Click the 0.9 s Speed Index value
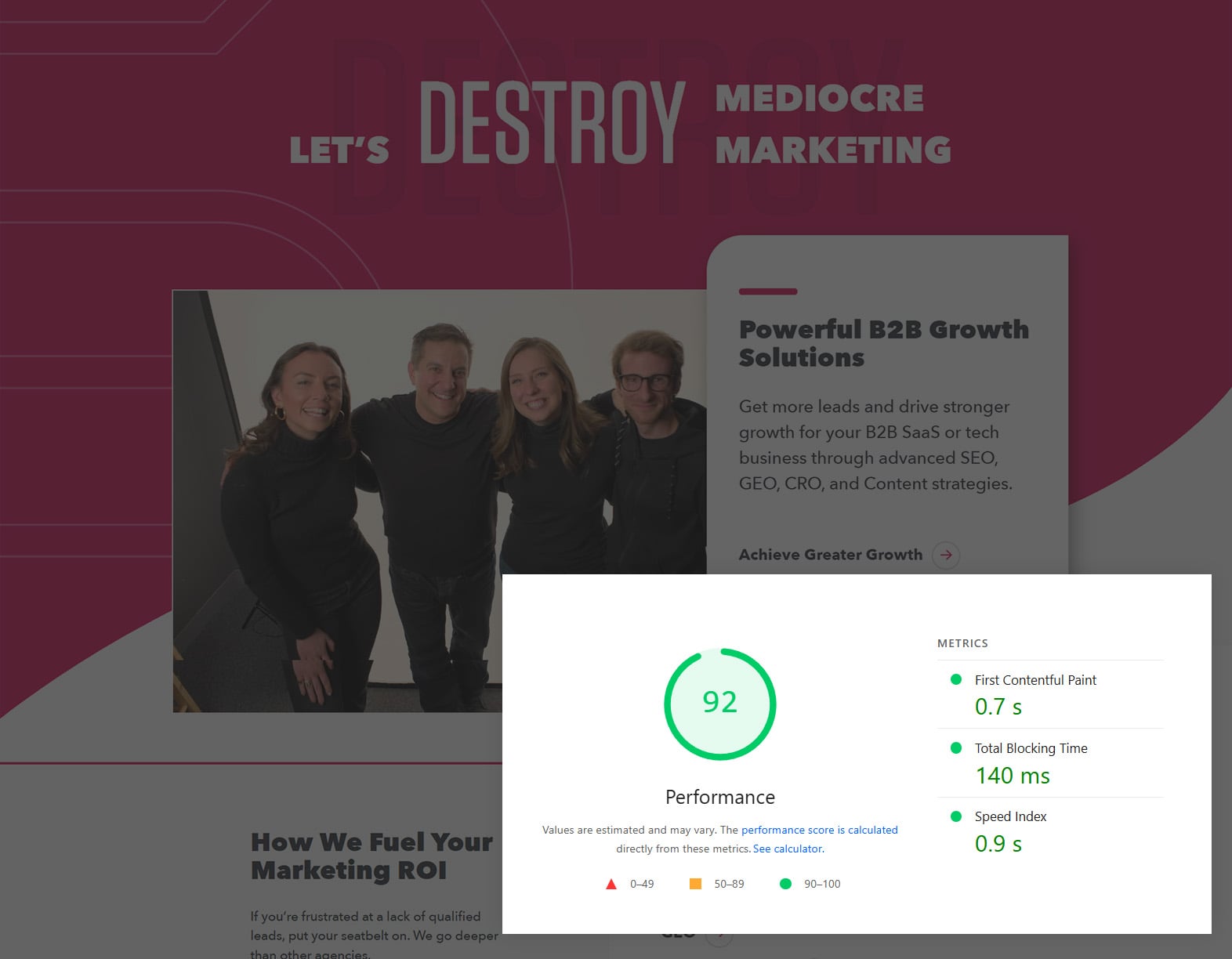1232x959 pixels. coord(998,844)
